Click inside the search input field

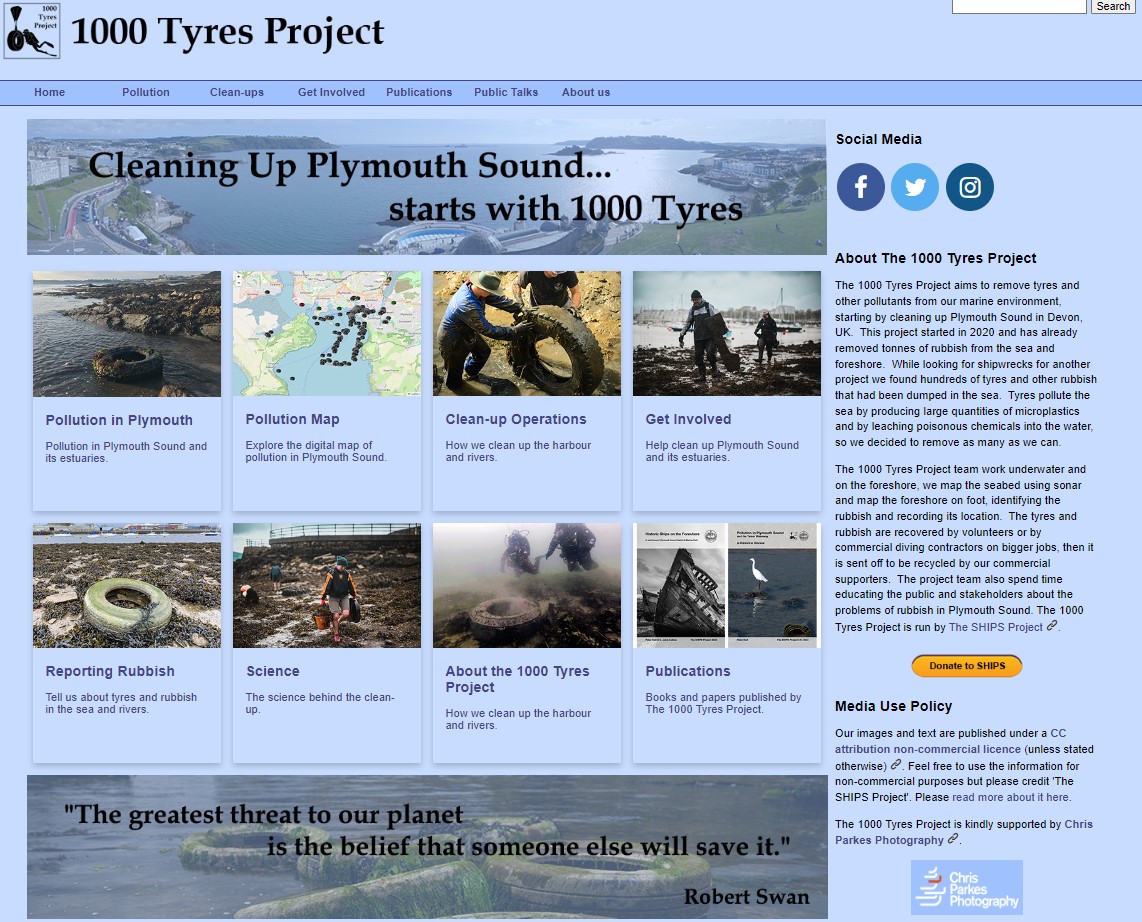click(1019, 6)
